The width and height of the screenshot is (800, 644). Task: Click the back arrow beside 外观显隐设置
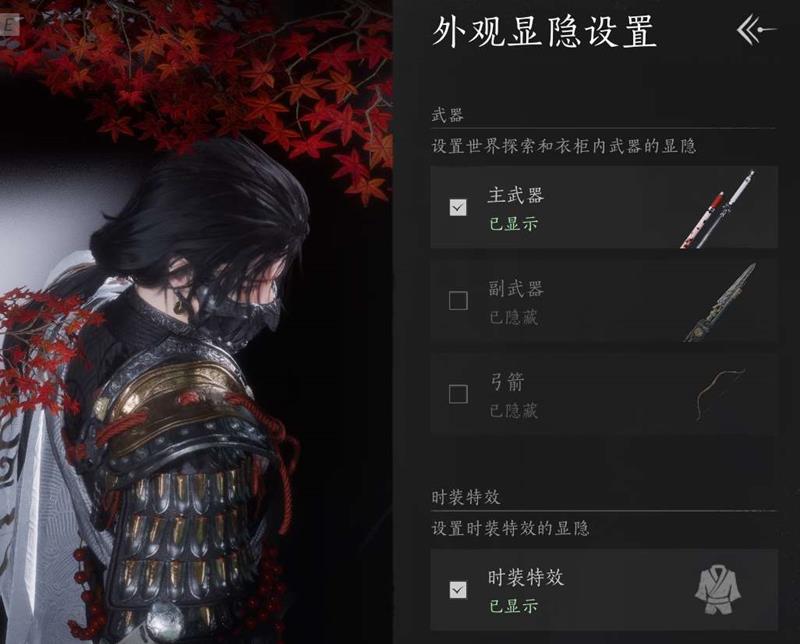click(x=756, y=31)
